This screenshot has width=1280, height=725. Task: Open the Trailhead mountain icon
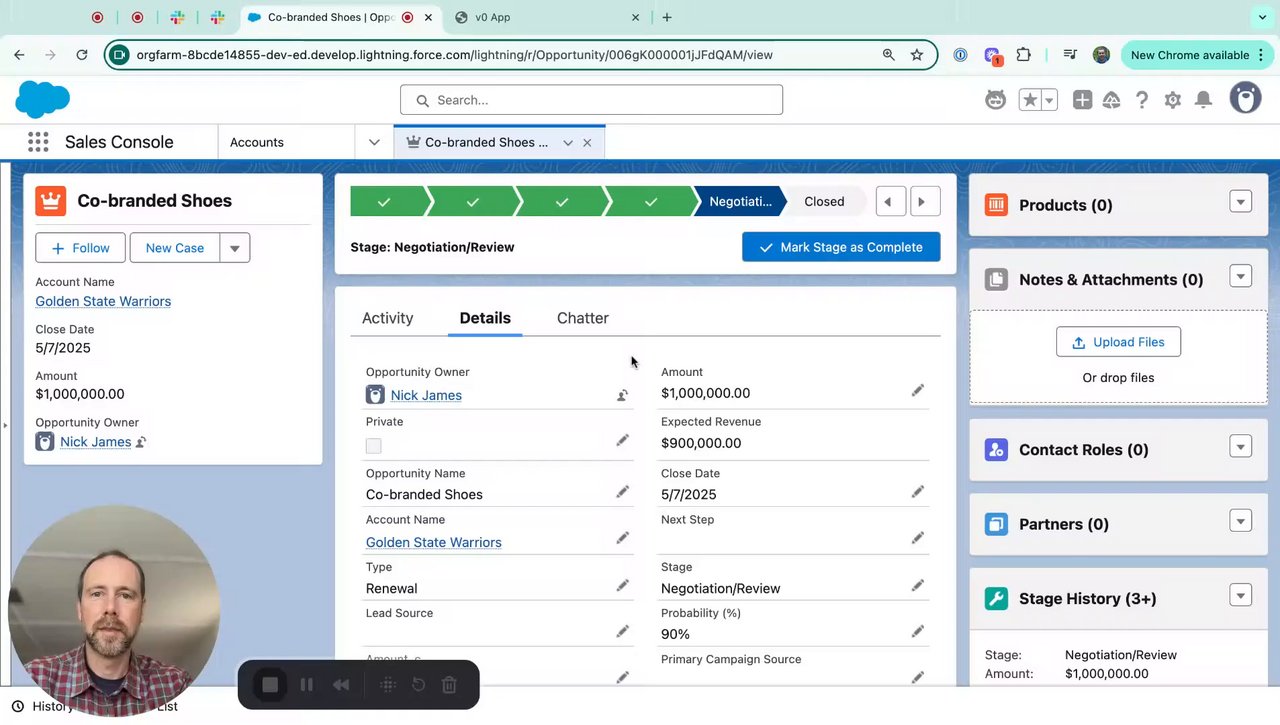click(x=1112, y=100)
